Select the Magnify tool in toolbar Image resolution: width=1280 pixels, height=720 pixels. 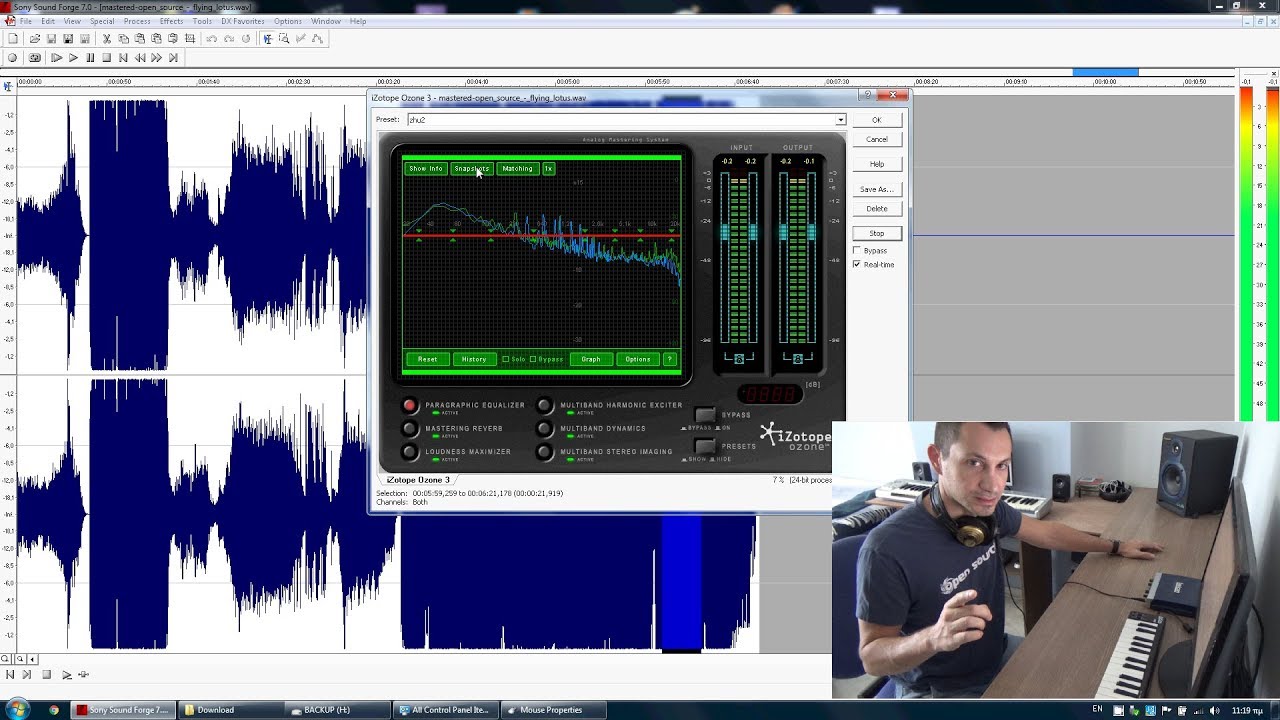tap(284, 39)
